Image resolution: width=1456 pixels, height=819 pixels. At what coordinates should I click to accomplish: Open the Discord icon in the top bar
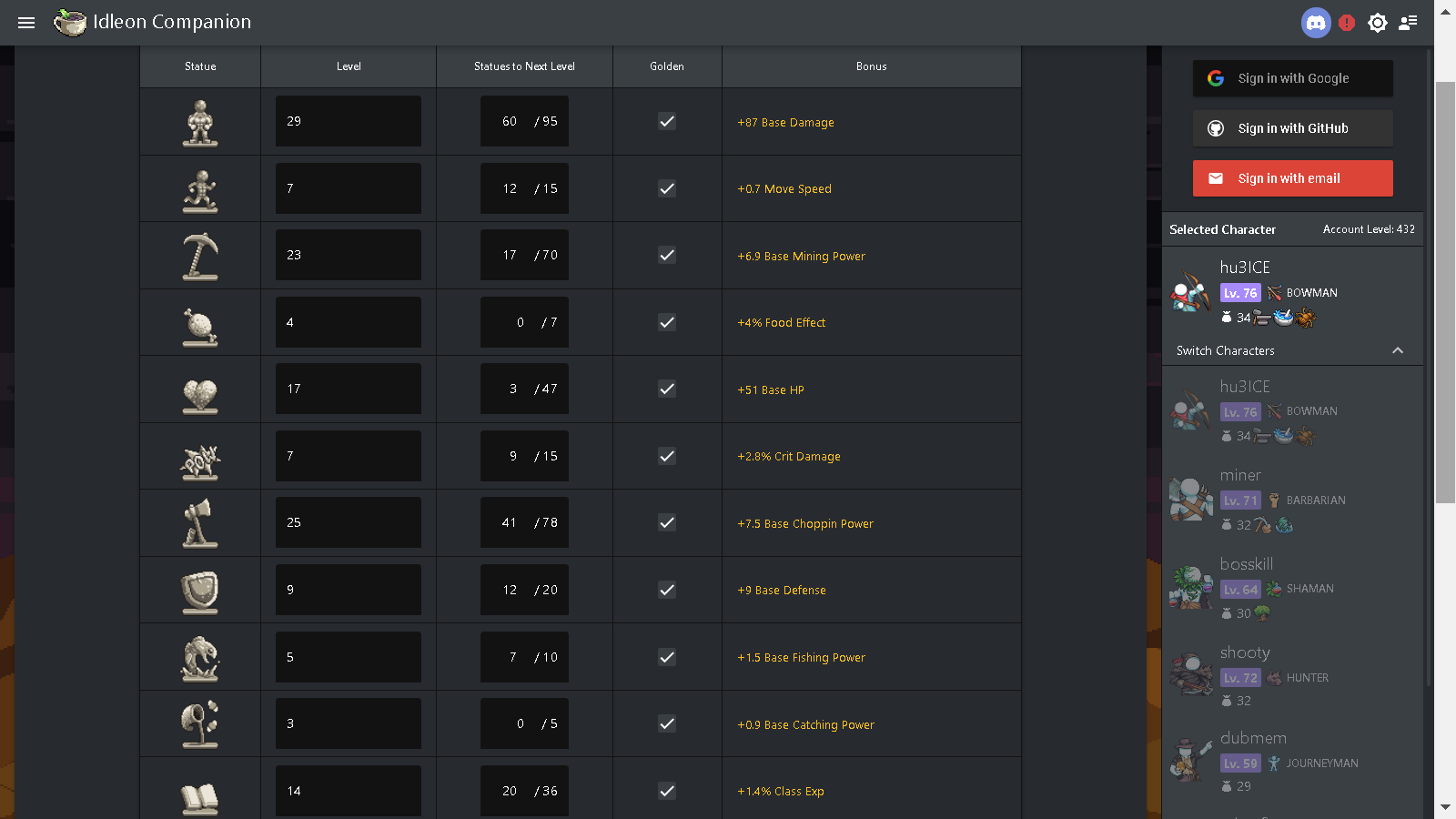(1315, 23)
